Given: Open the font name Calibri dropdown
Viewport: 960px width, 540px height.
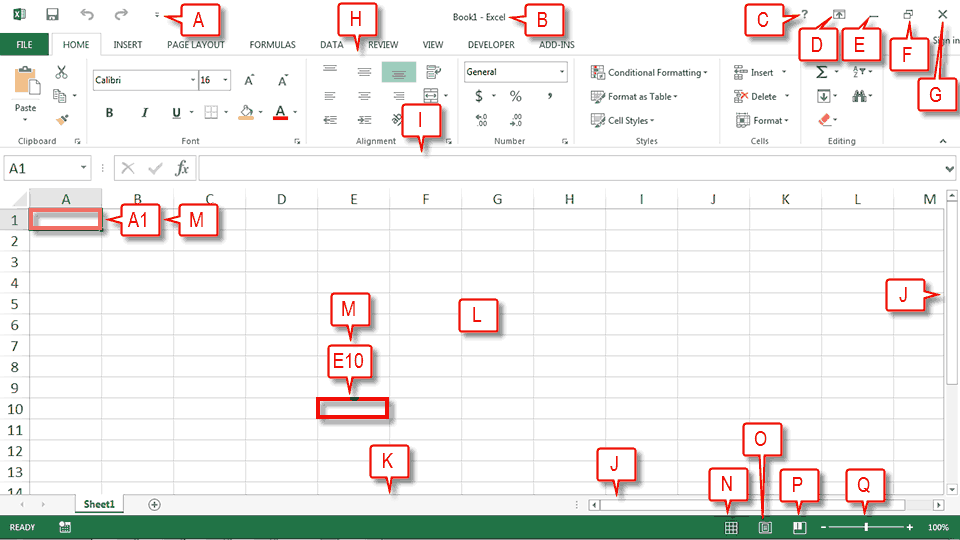Looking at the screenshot, I should 193,80.
